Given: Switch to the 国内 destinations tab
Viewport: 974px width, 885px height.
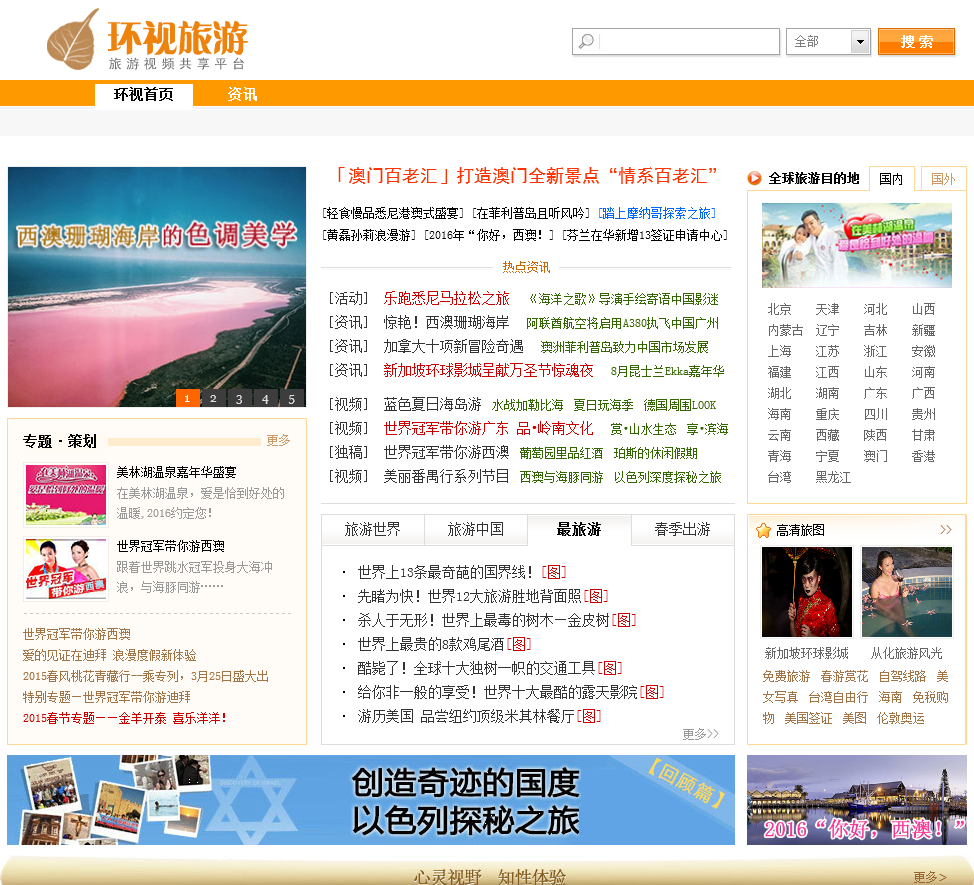Looking at the screenshot, I should [891, 179].
